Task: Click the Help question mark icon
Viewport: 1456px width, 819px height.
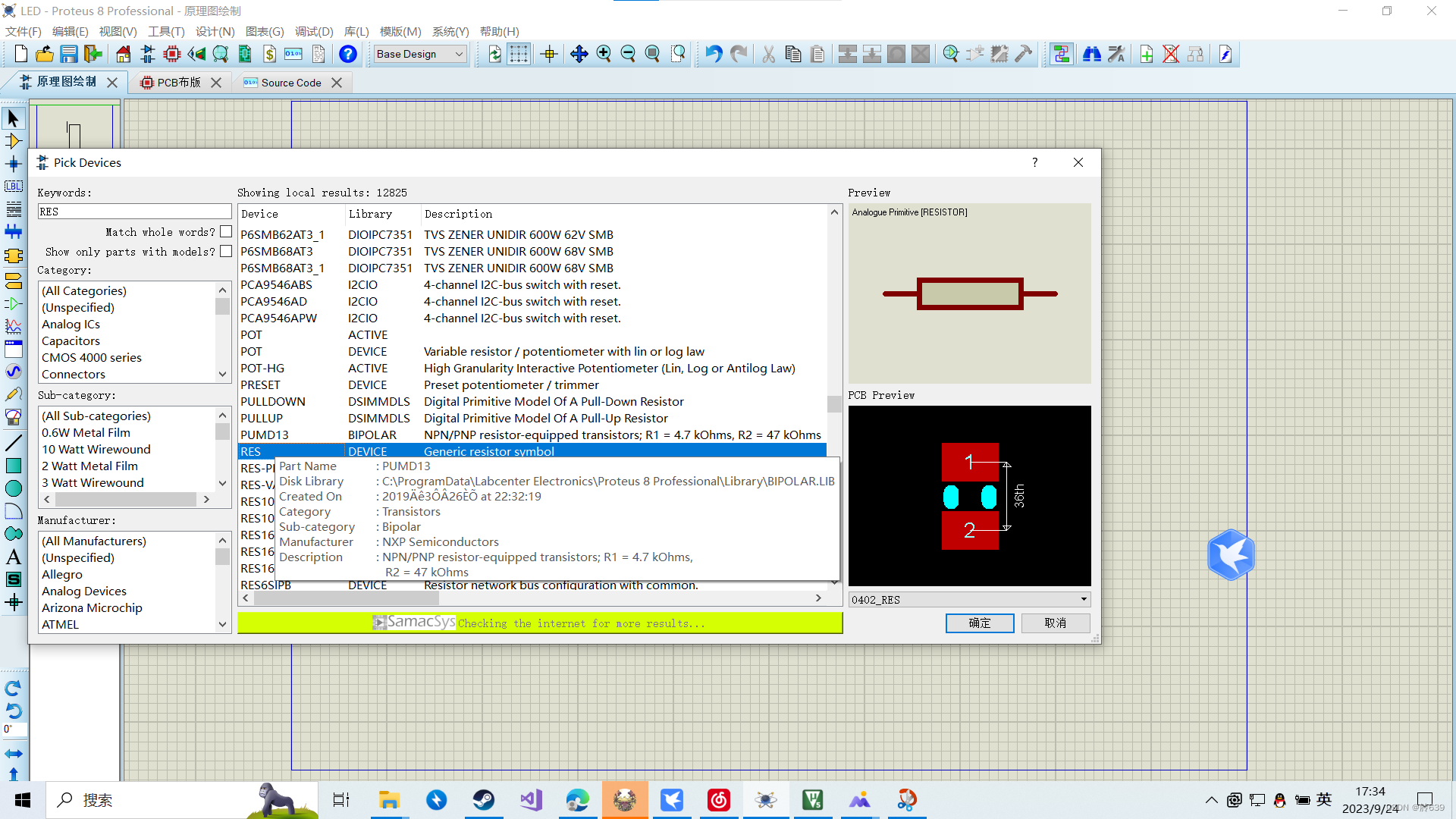Action: tap(347, 54)
